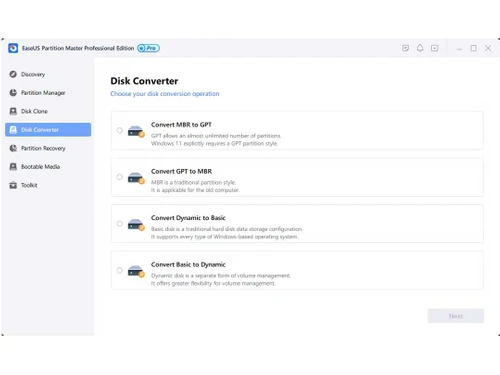Click 'Dynamic disk is a separate form' text

pyautogui.click(x=221, y=276)
